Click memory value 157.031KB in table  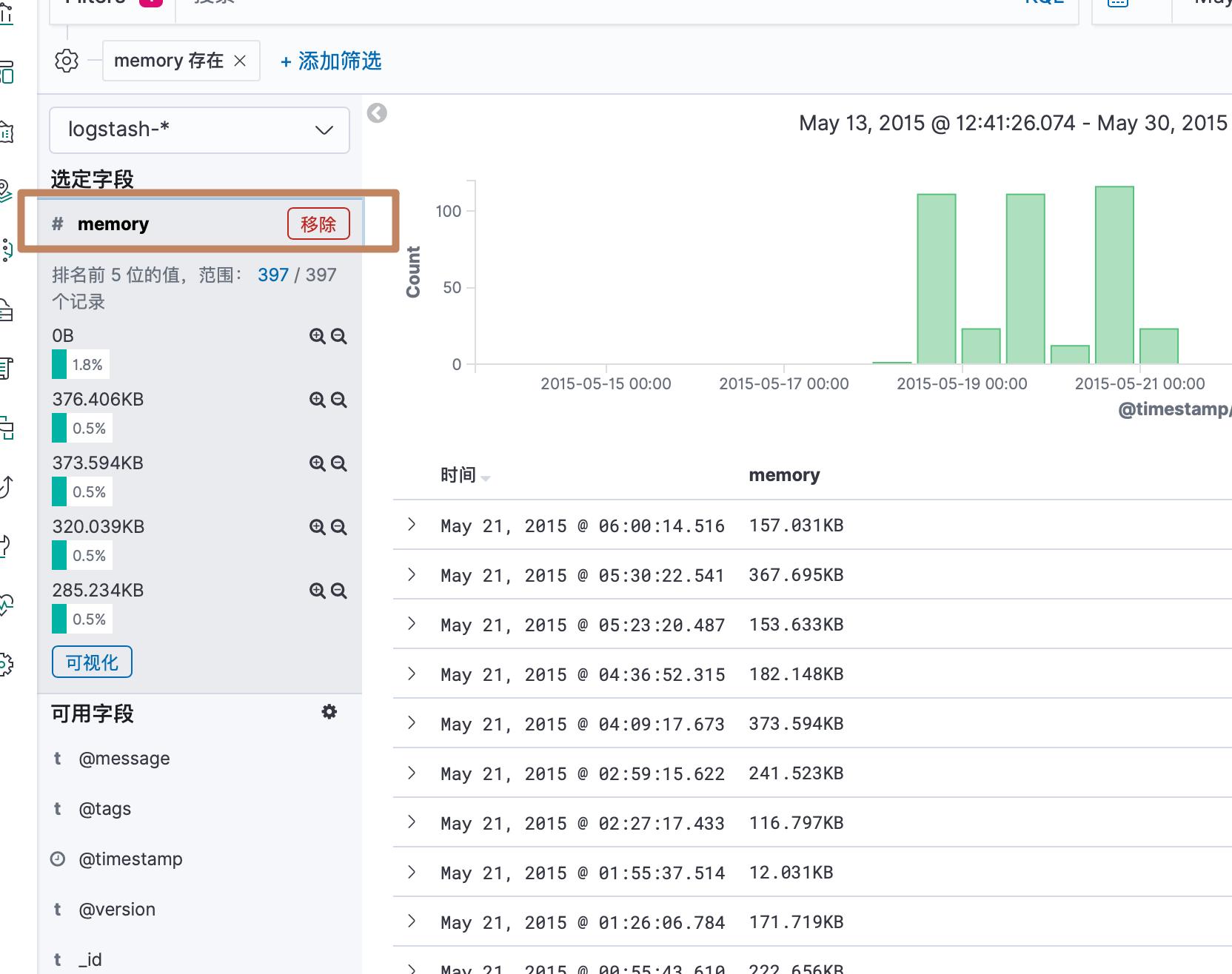(796, 525)
